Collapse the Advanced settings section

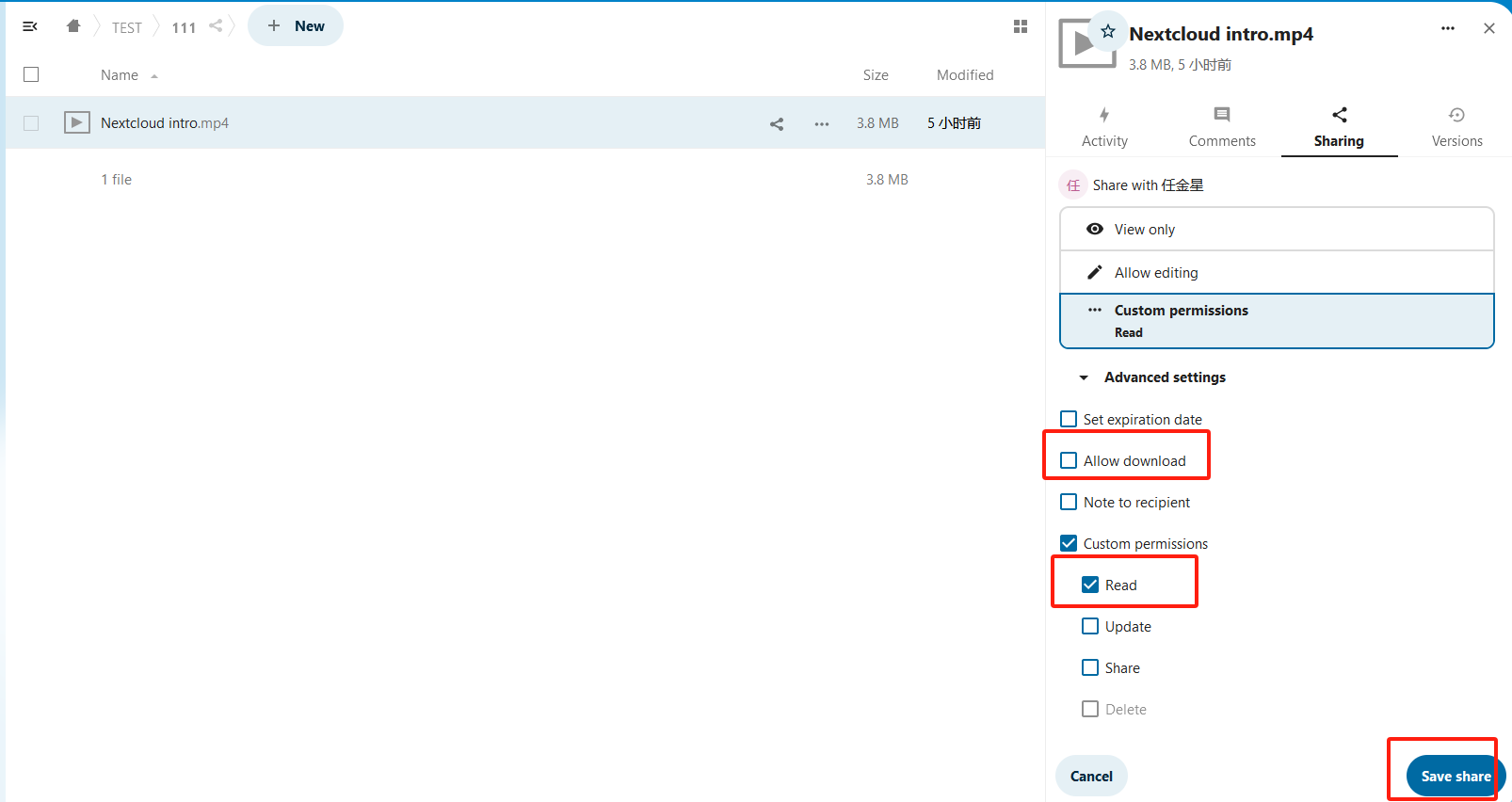click(x=1084, y=377)
